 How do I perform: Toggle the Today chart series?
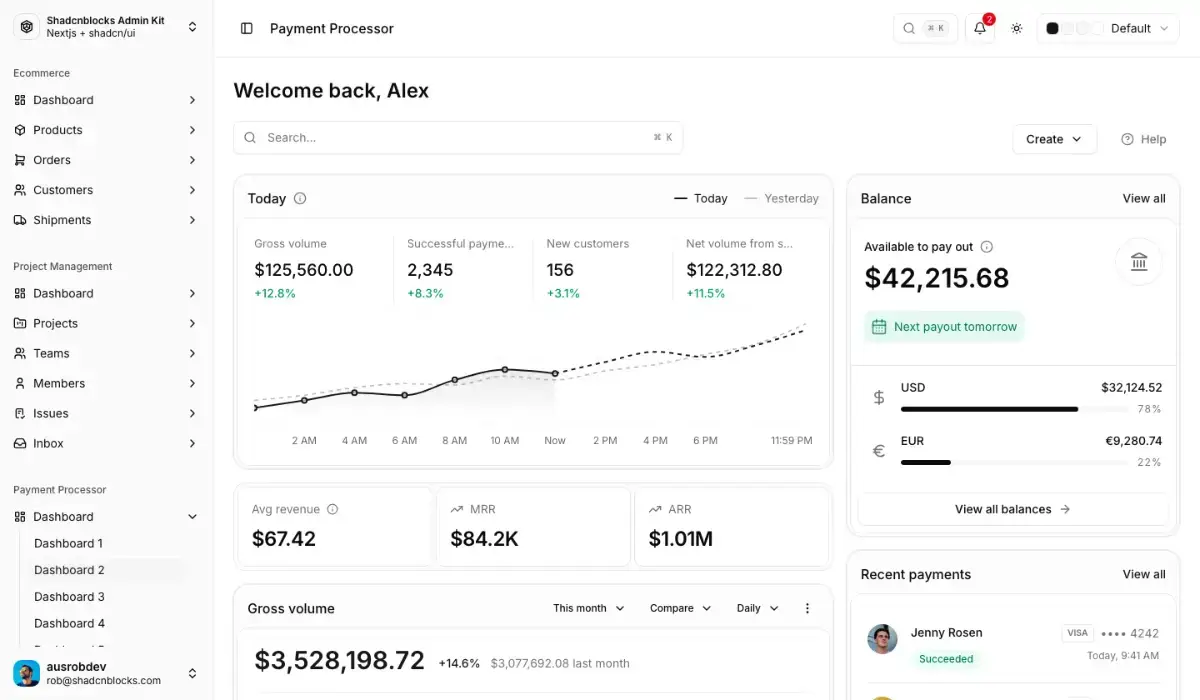coord(701,198)
